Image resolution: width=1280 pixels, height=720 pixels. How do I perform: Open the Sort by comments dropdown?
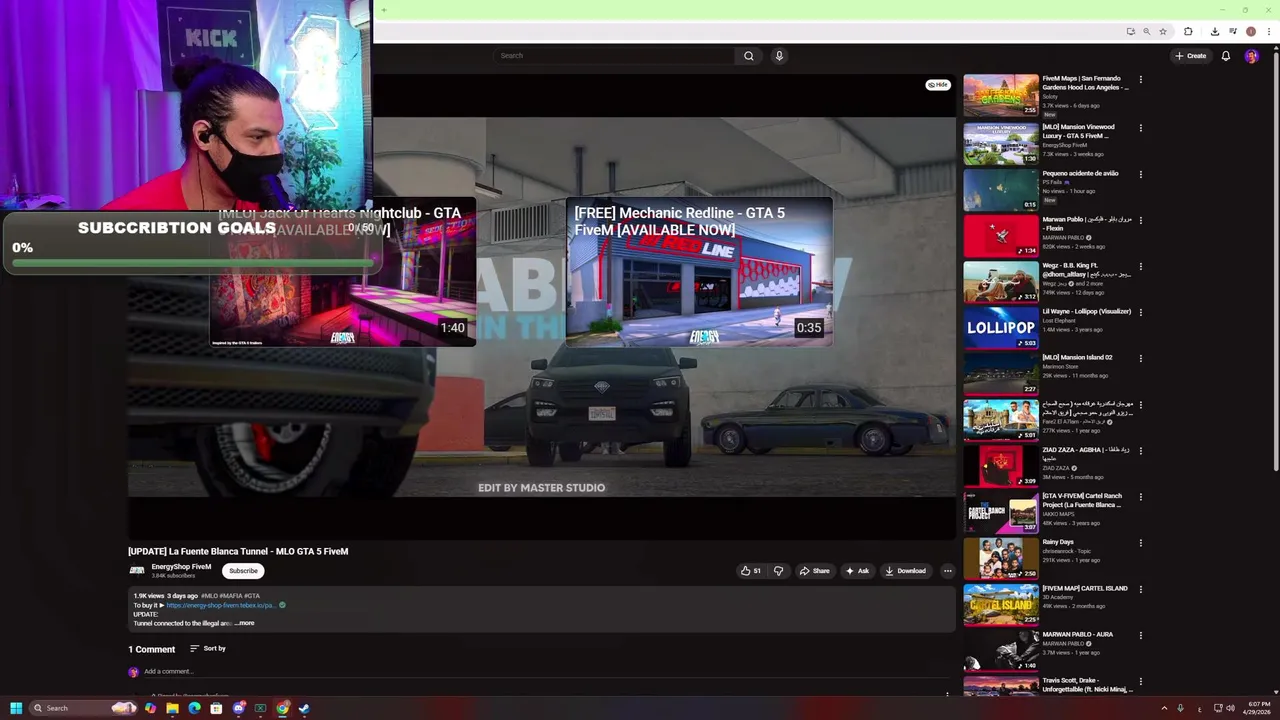click(x=208, y=649)
